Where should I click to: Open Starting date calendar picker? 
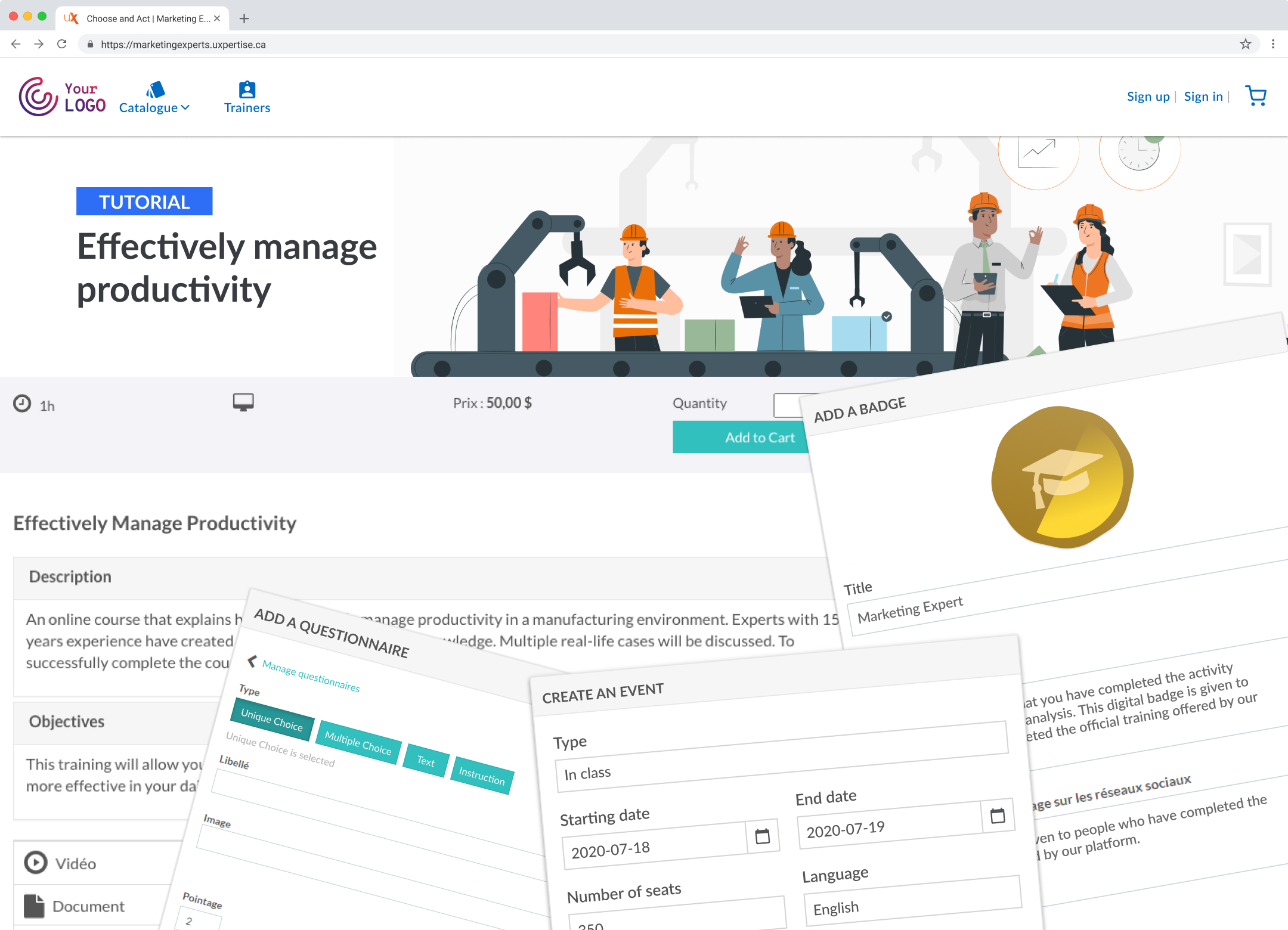762,836
